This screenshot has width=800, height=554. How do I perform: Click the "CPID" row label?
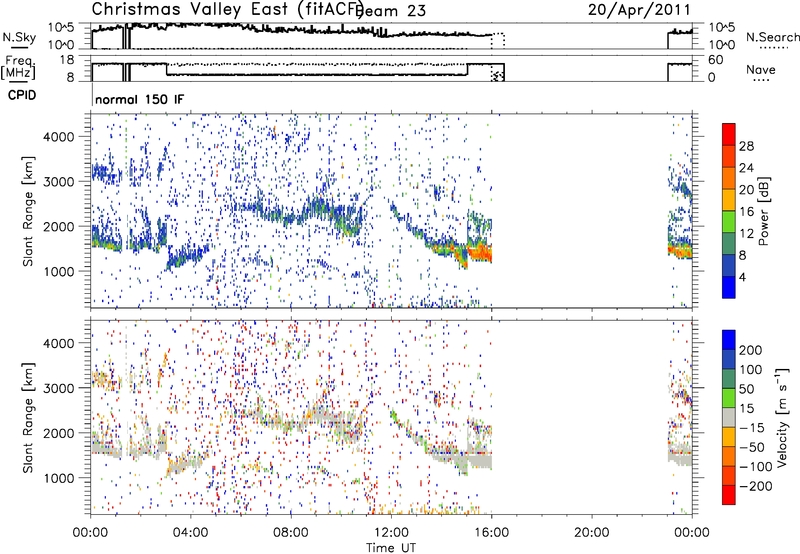tap(22, 95)
